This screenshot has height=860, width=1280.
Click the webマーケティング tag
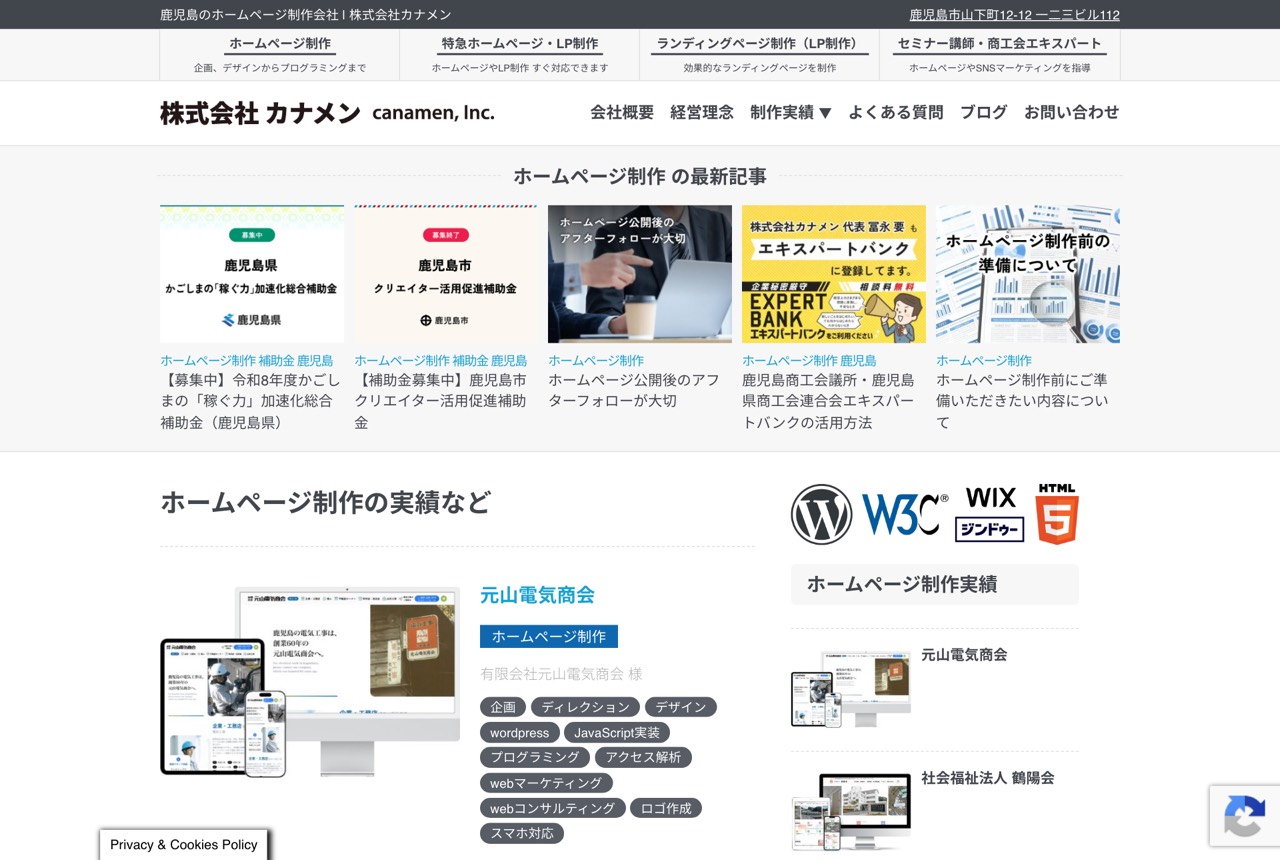pos(546,783)
